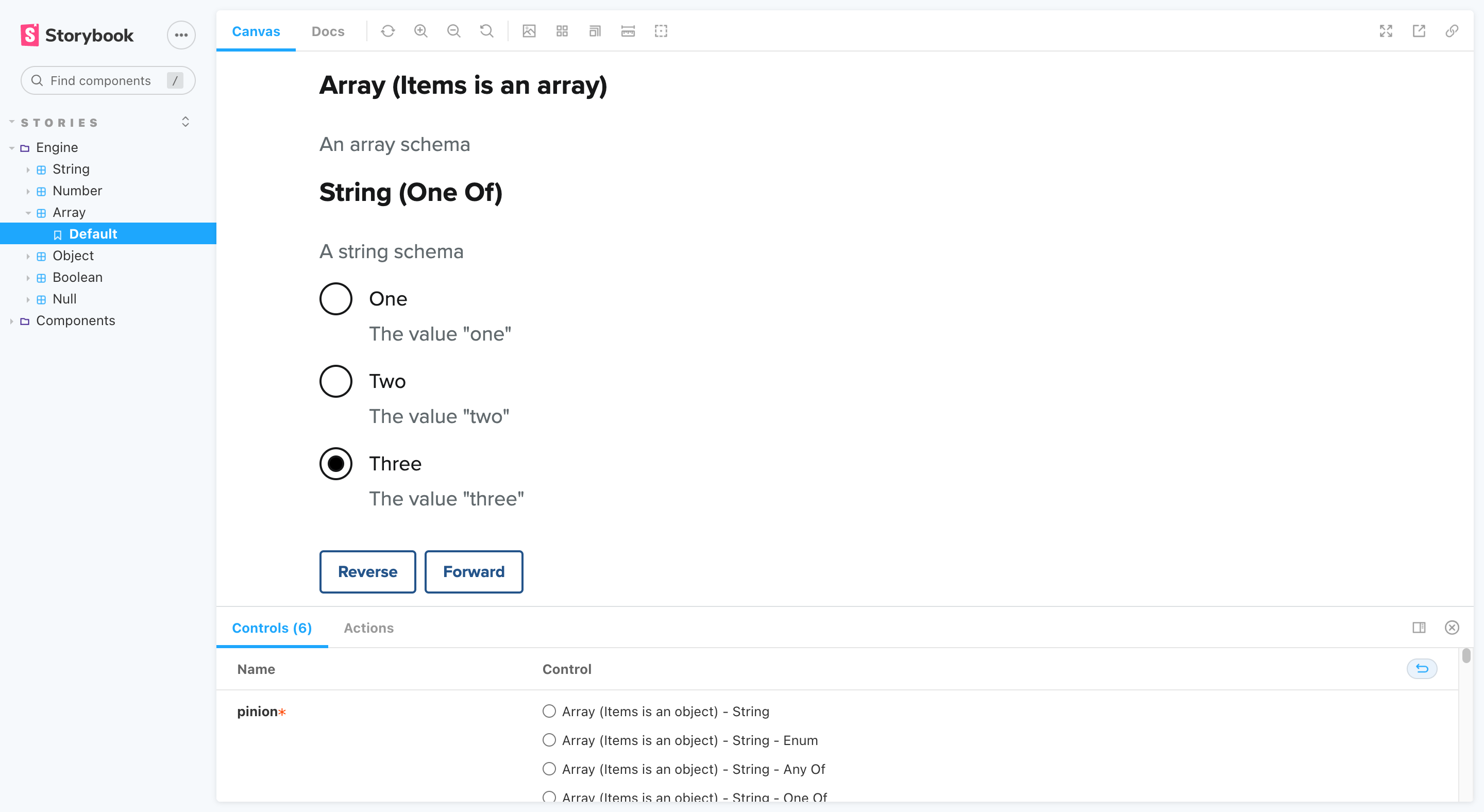
Task: Change preview background using image icon
Action: (x=529, y=31)
